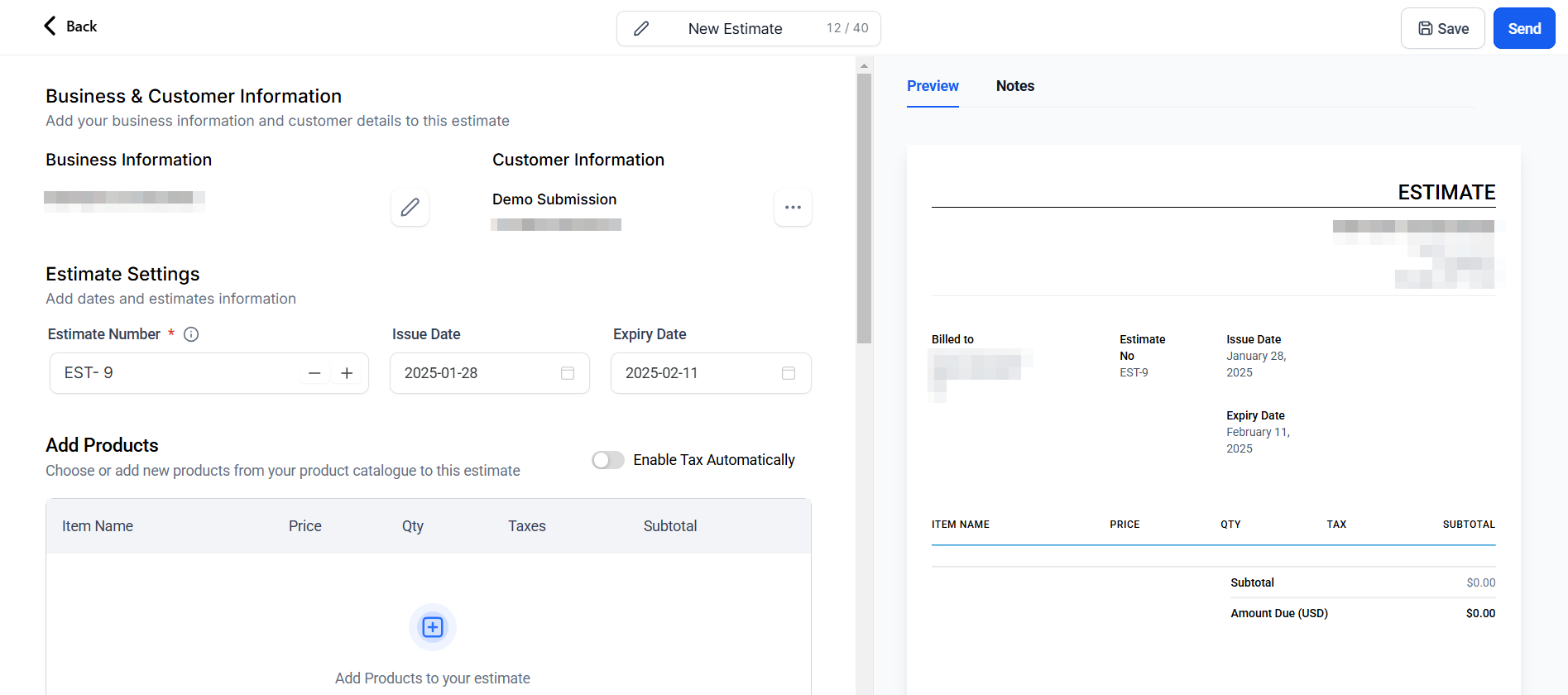Select the Preview tab
This screenshot has width=1568, height=695.
tap(933, 86)
